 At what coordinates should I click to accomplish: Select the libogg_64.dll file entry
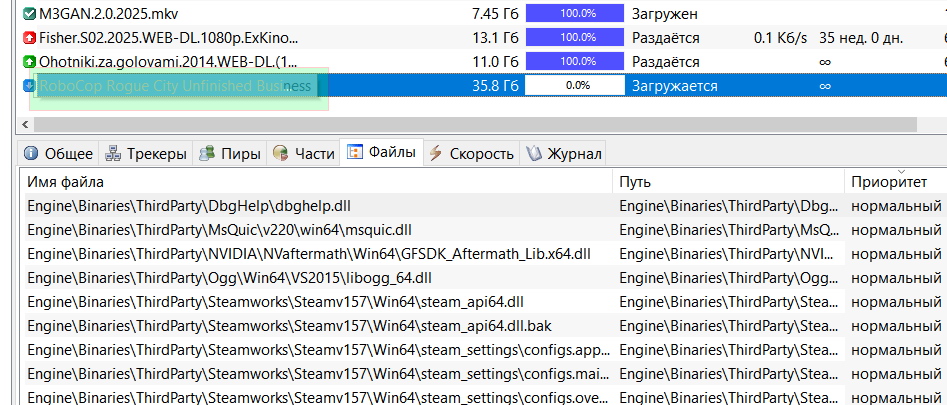(229, 277)
